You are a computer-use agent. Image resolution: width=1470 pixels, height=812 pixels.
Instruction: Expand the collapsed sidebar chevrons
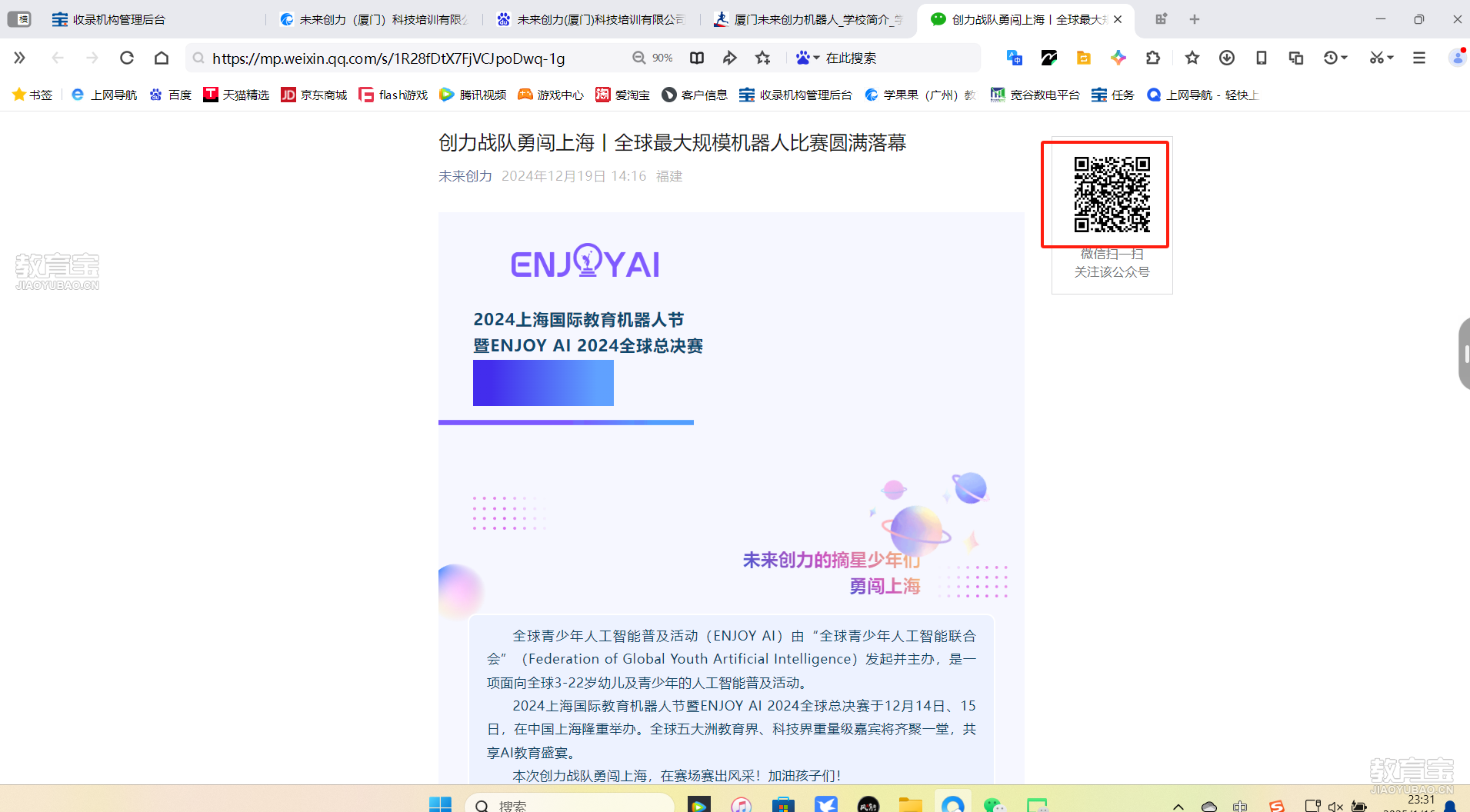click(19, 58)
